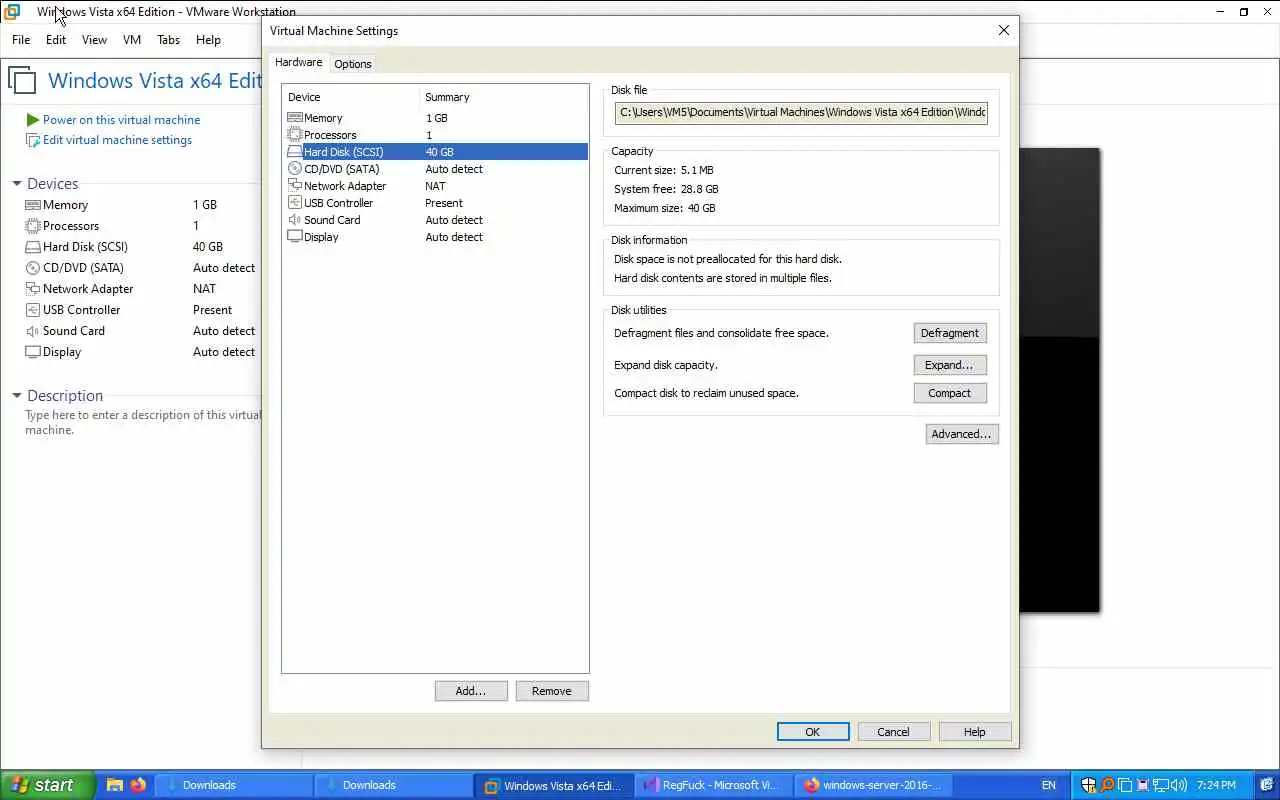Viewport: 1280px width, 800px height.
Task: Click the Expand... disk capacity button
Action: coord(950,365)
